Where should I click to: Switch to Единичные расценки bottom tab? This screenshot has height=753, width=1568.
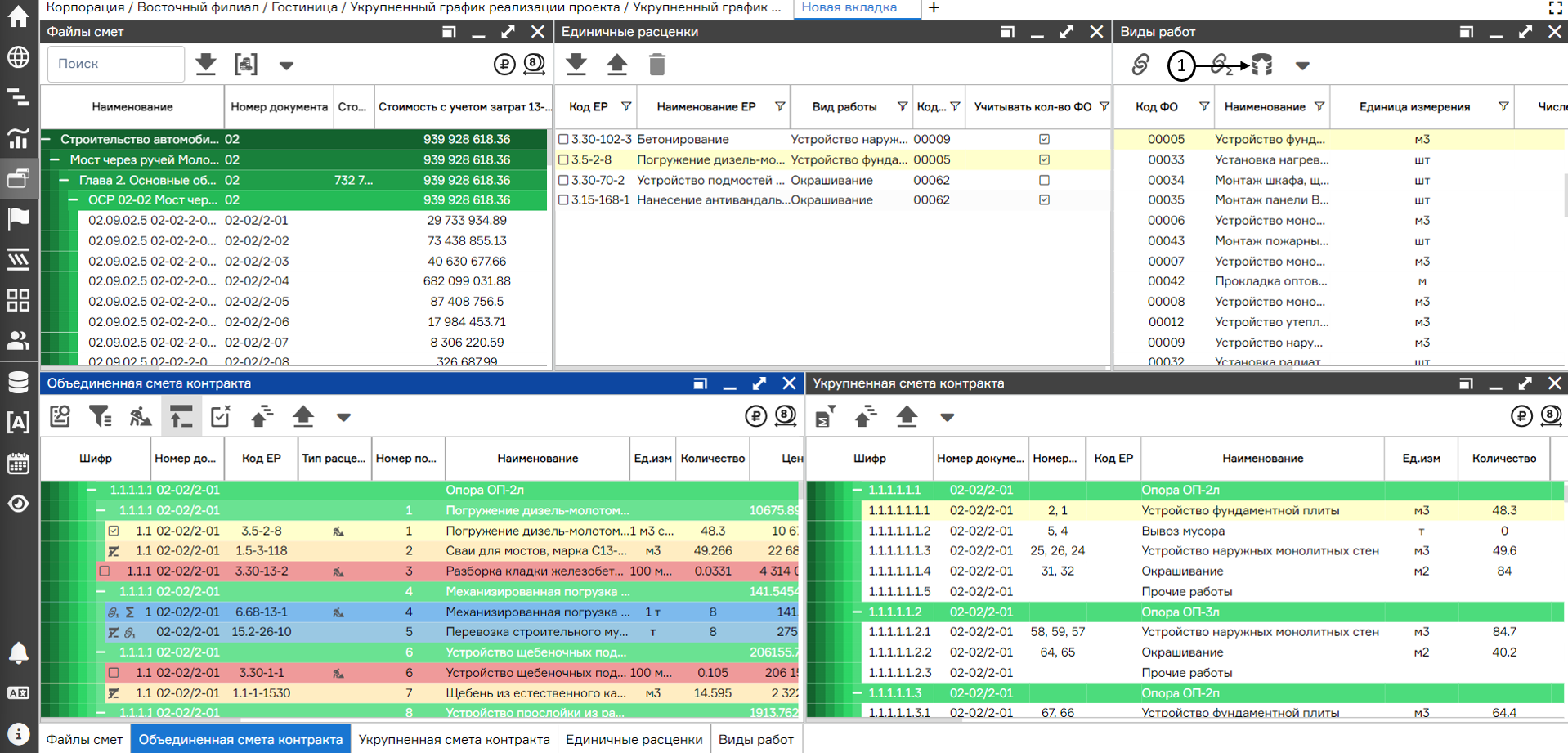pos(634,739)
